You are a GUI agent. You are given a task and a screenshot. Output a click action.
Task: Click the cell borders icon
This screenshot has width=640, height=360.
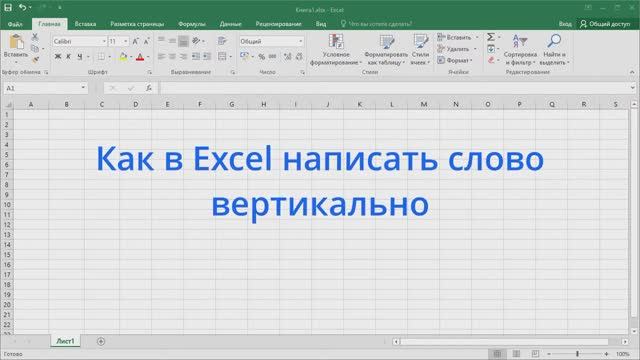(x=101, y=56)
